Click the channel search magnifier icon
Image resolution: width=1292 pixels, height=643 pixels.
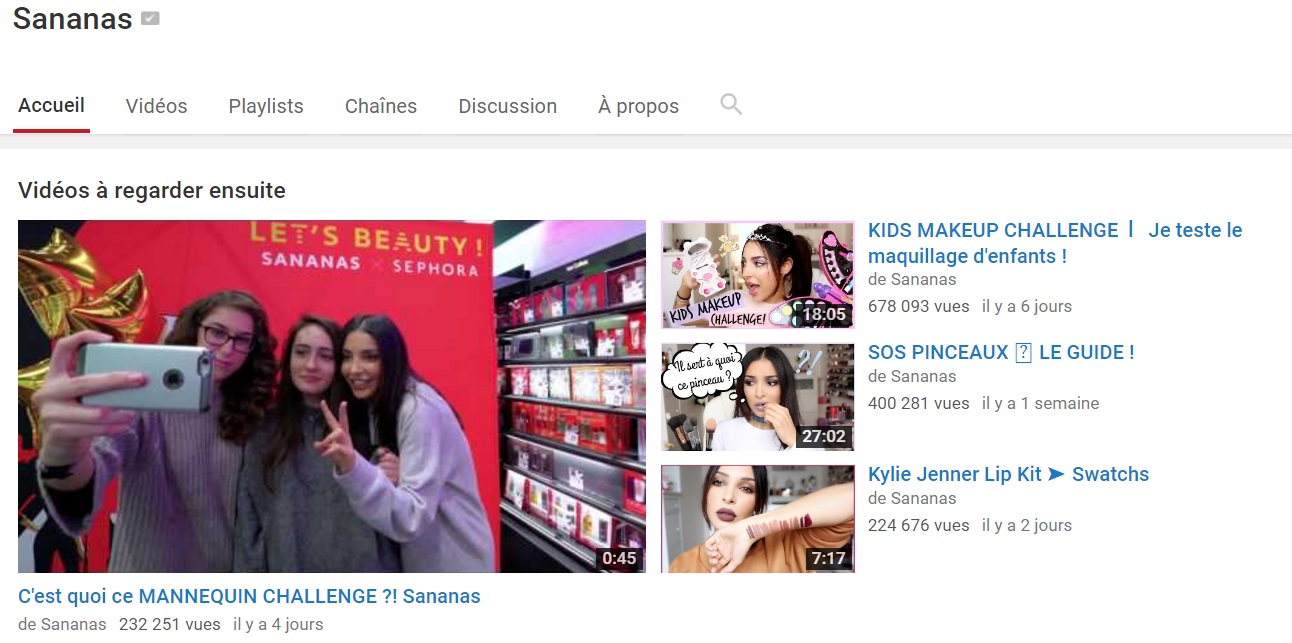pos(731,104)
